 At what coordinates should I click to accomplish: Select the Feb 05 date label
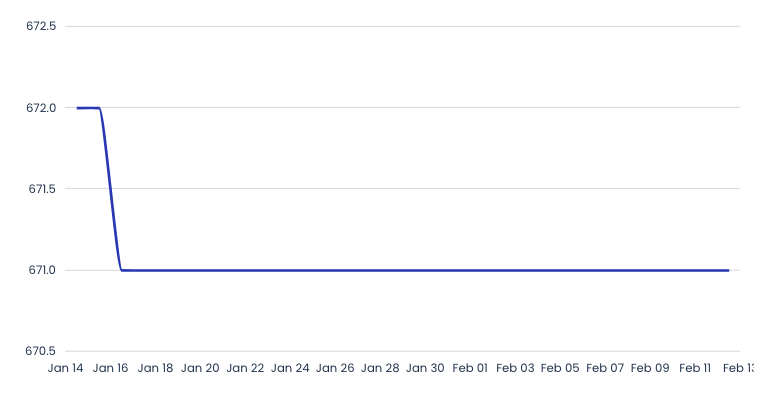(x=560, y=368)
